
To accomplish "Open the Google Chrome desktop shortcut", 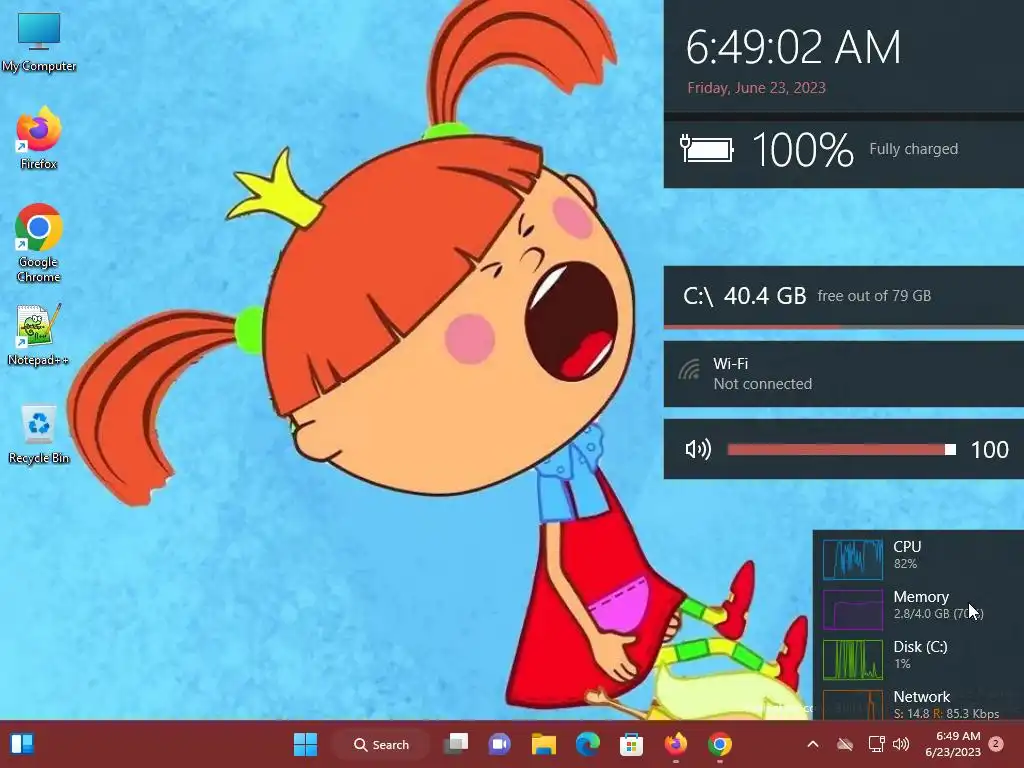I will (39, 243).
